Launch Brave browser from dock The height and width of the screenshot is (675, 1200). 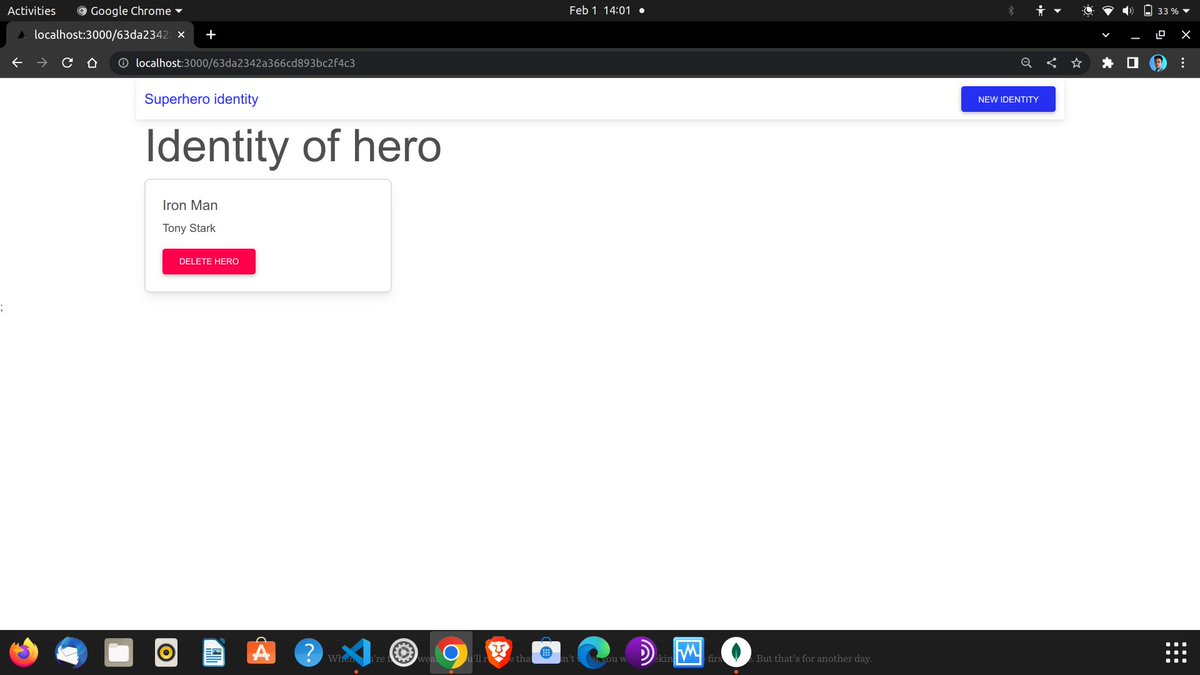[x=499, y=653]
